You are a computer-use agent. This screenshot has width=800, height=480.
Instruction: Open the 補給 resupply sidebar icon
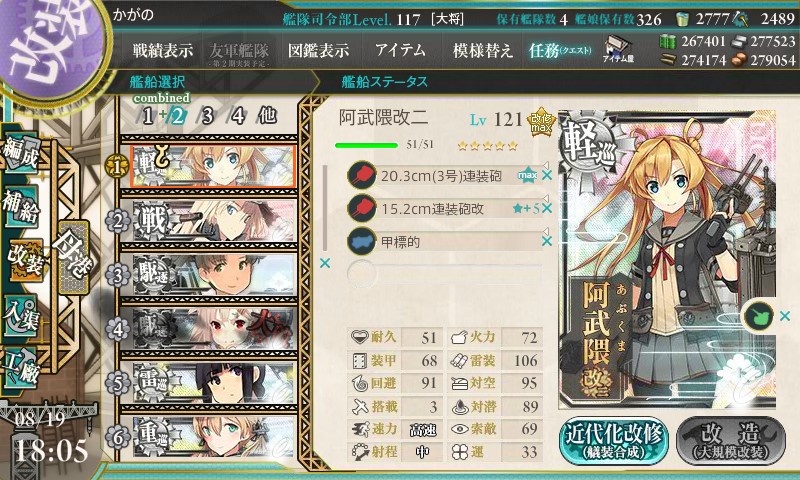(x=21, y=205)
